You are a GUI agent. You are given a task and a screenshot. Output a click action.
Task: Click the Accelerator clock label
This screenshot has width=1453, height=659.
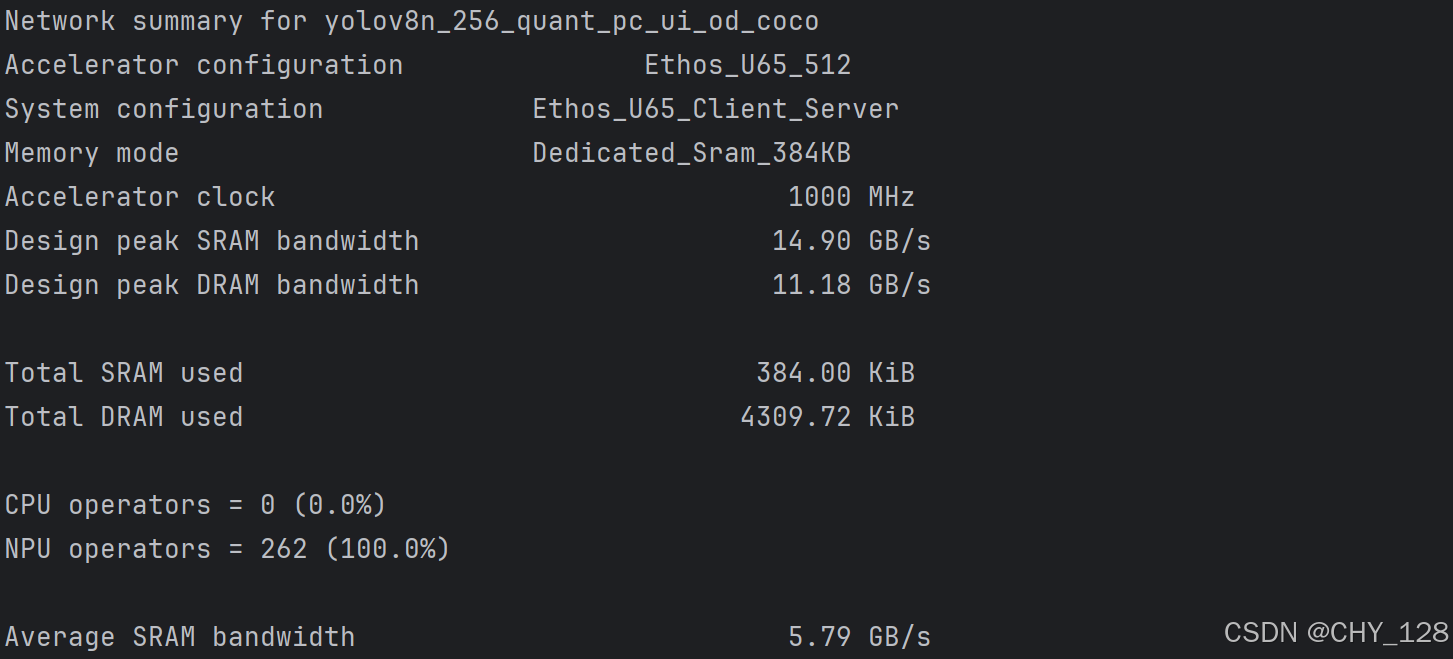pos(140,197)
